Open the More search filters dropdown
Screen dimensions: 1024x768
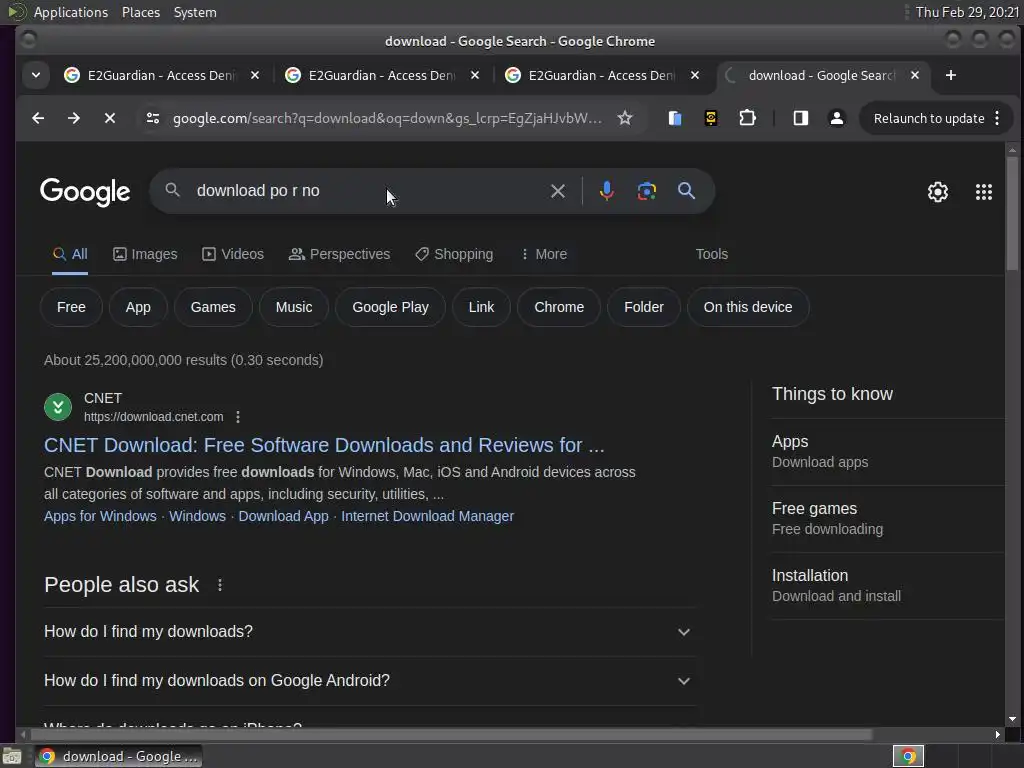(544, 254)
